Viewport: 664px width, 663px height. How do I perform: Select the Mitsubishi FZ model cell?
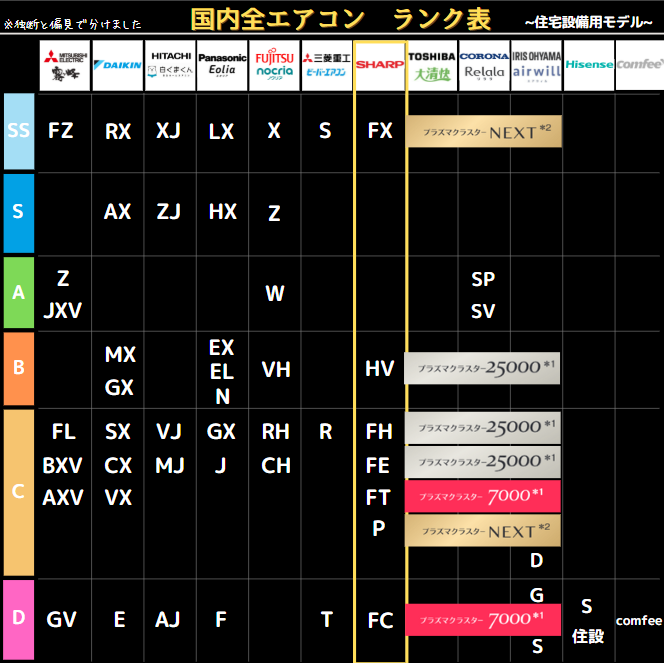[x=61, y=131]
